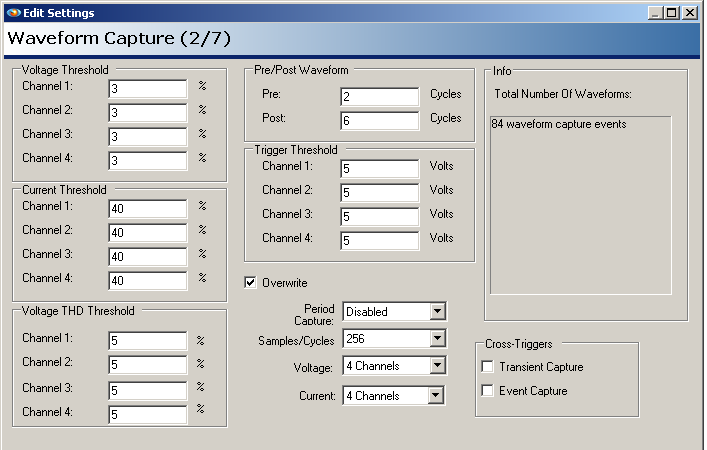
Task: Minimize the Edit Settings window
Action: click(656, 13)
